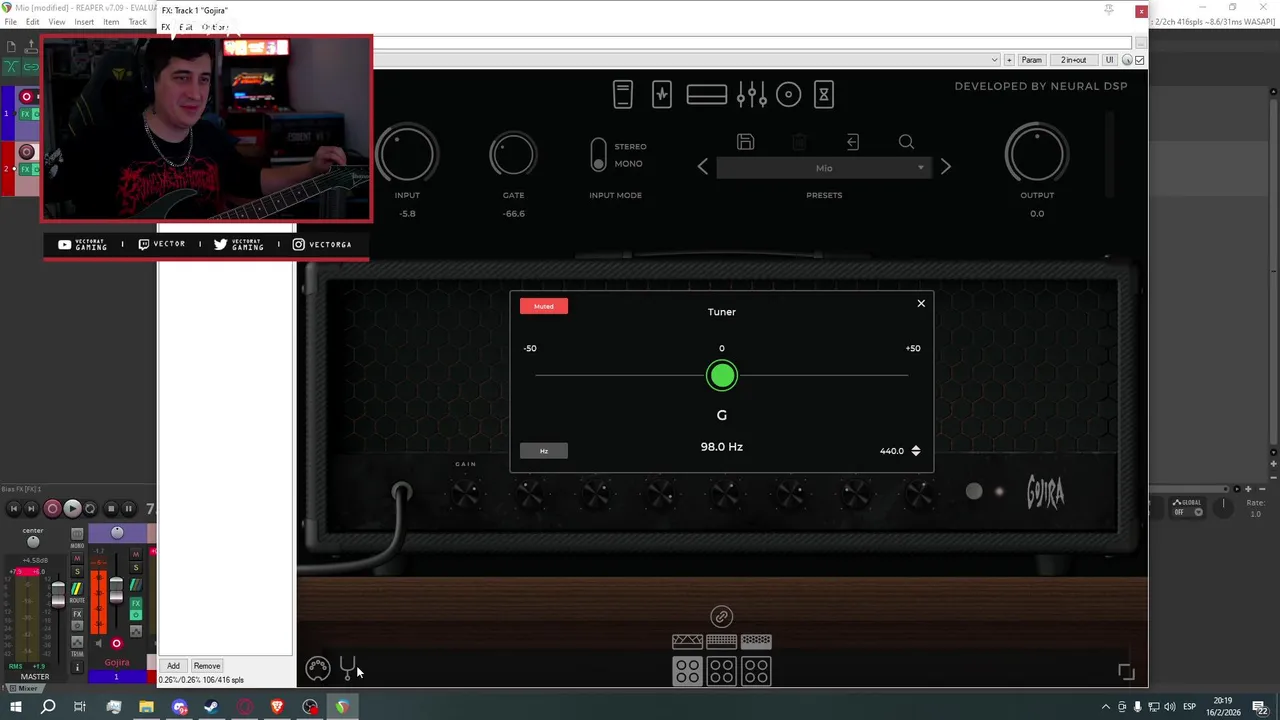Screen dimensions: 1280x720
Task: Select the second amp type thumbnail
Action: tap(721, 641)
